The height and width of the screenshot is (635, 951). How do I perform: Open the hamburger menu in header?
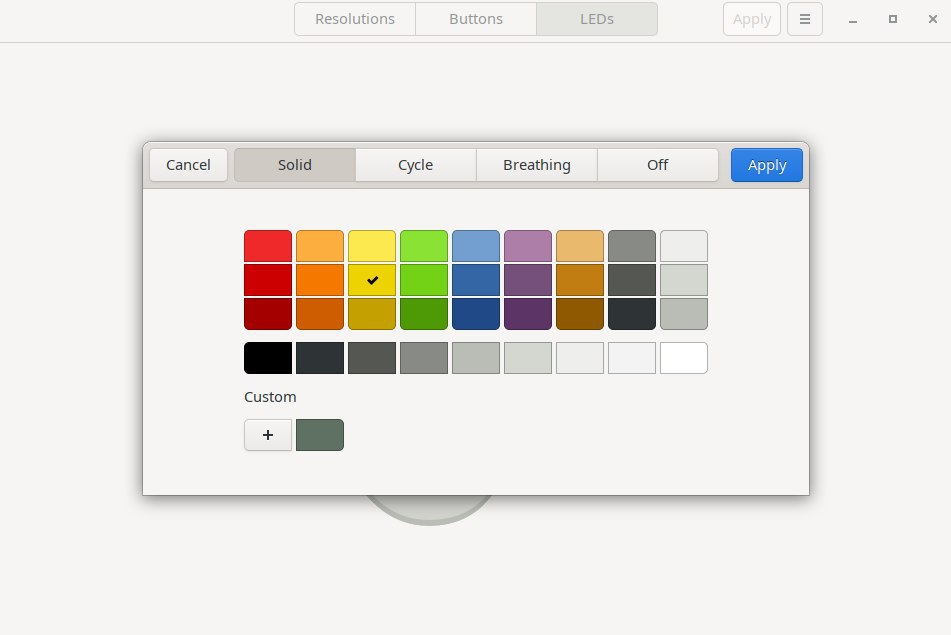point(804,19)
